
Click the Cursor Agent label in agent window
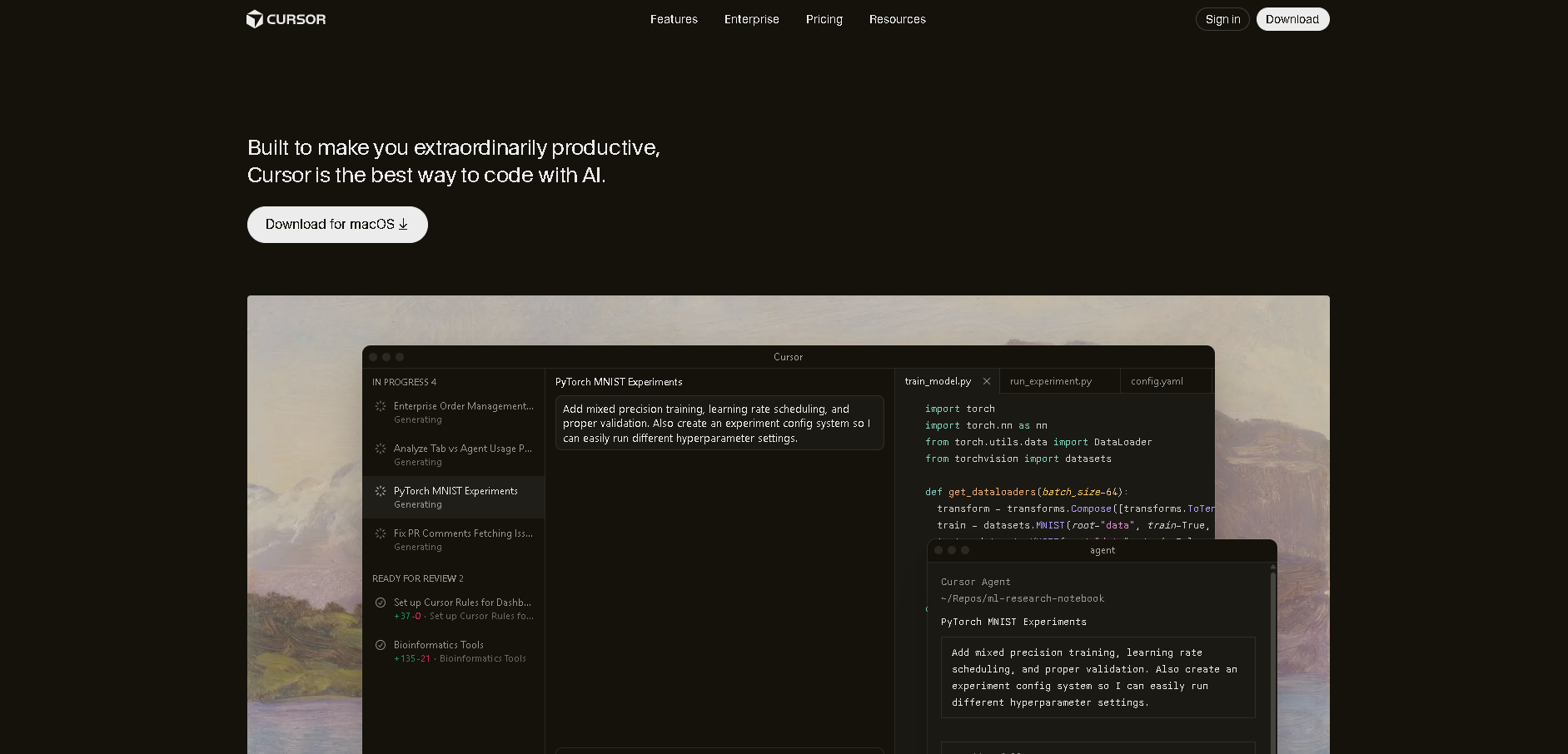click(x=976, y=582)
